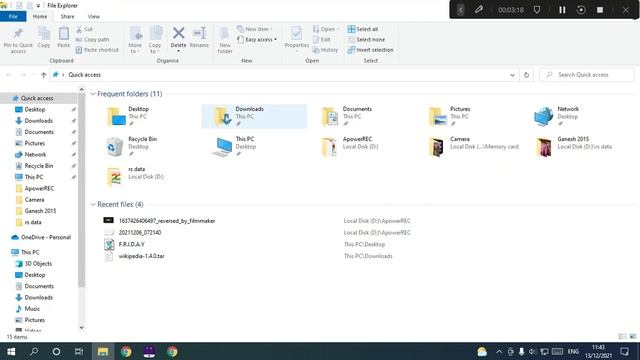Image resolution: width=640 pixels, height=360 pixels.
Task: Click navigation pane scroll down arrow
Action: click(x=81, y=327)
